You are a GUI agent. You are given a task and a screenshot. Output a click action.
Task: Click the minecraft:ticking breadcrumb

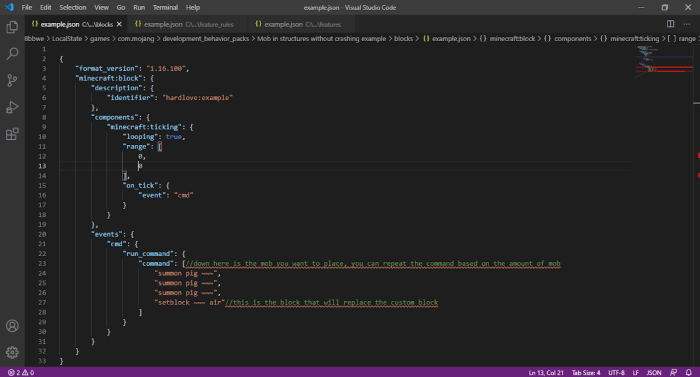pos(629,38)
